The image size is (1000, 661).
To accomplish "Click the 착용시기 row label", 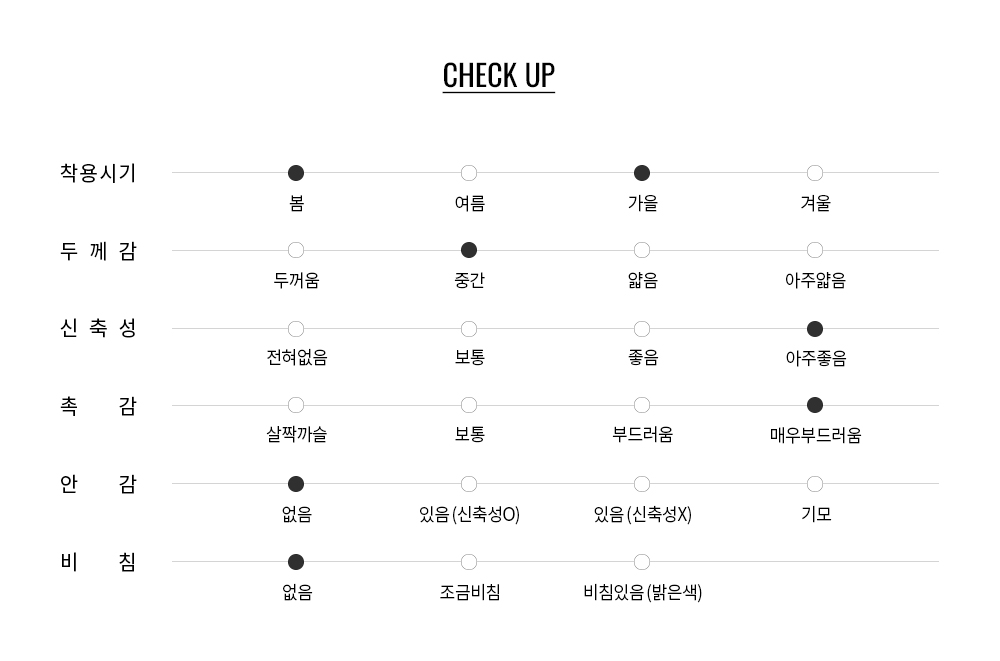I will coord(98,173).
